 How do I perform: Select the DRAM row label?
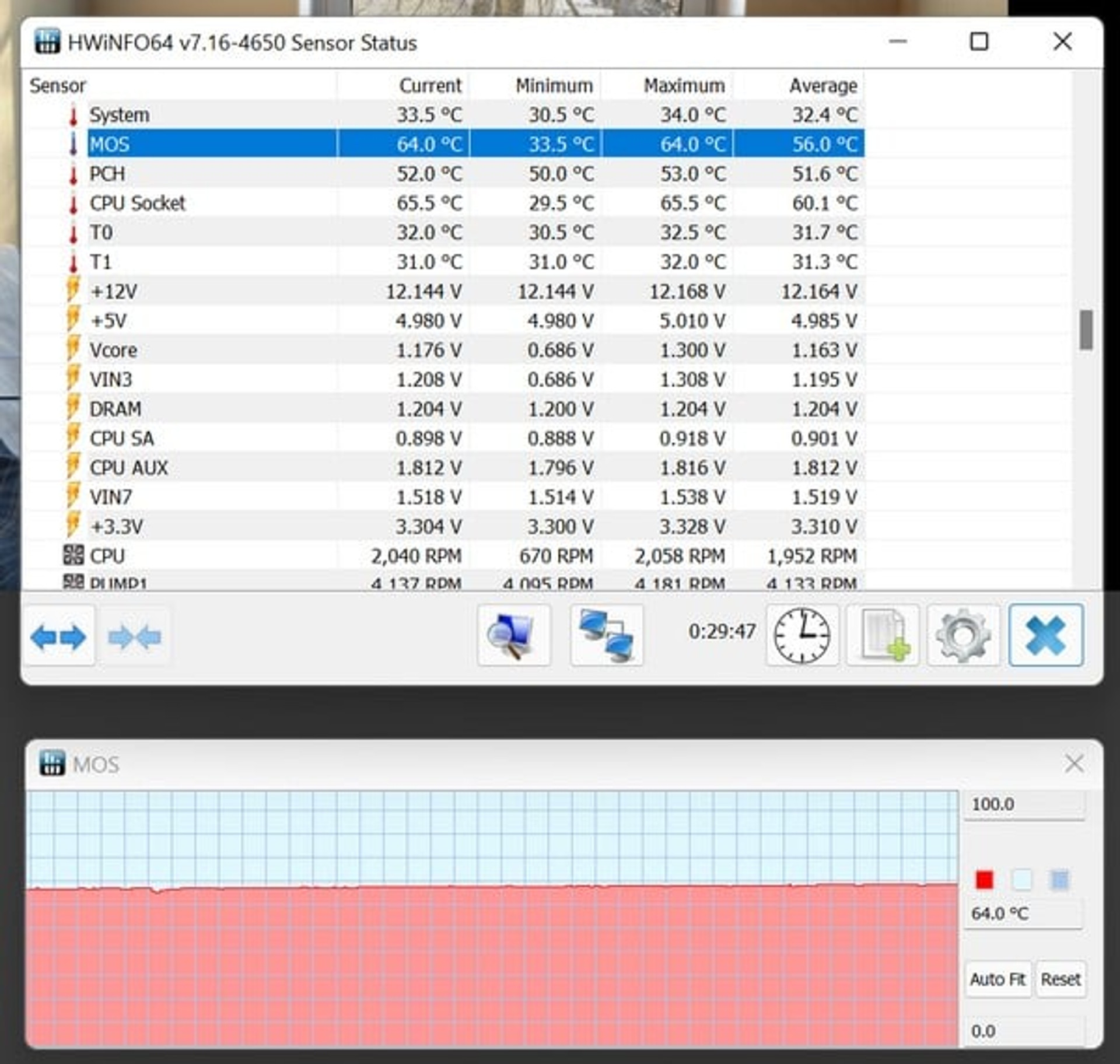tap(116, 409)
